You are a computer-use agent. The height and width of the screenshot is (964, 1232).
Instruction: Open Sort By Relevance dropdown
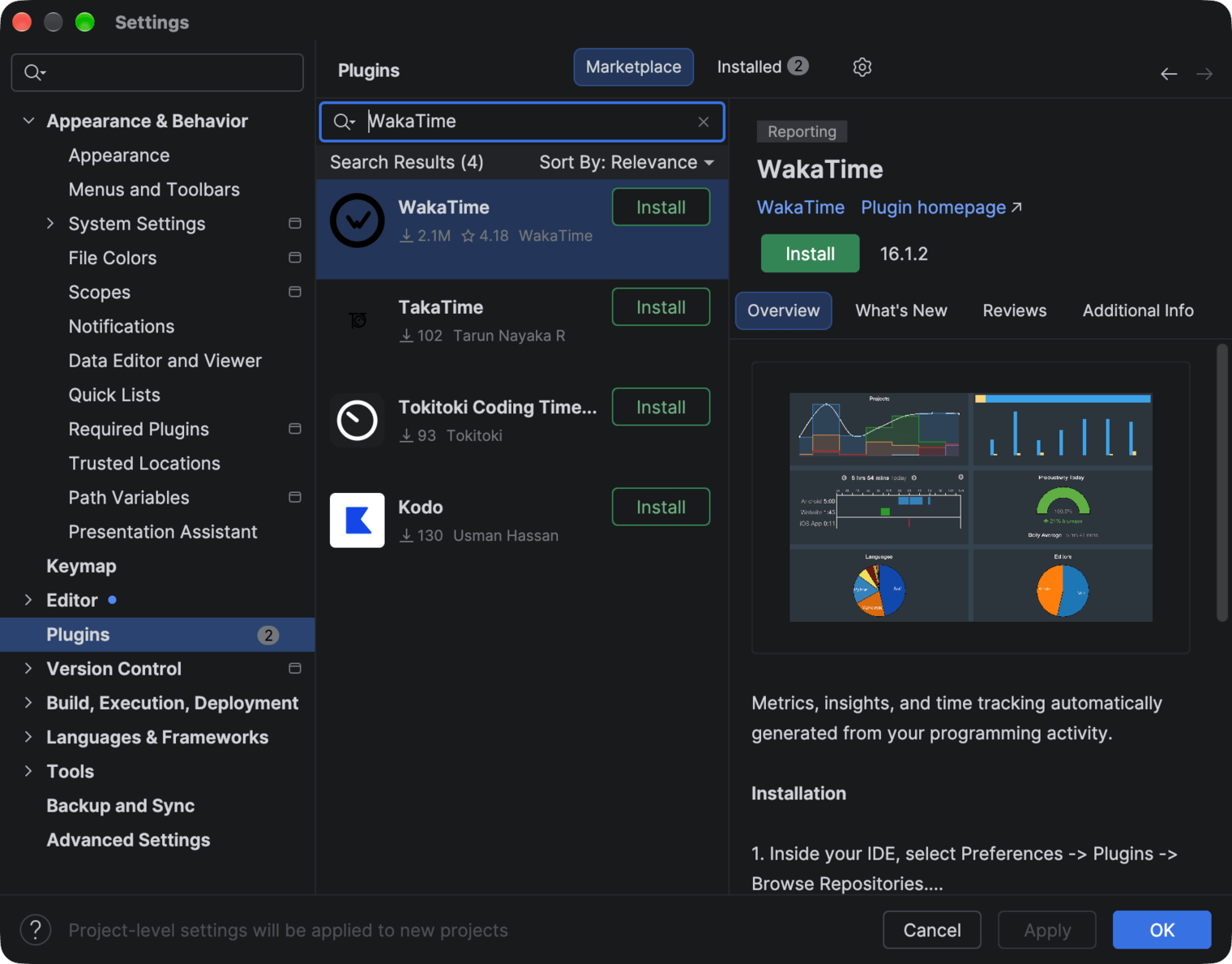(627, 162)
